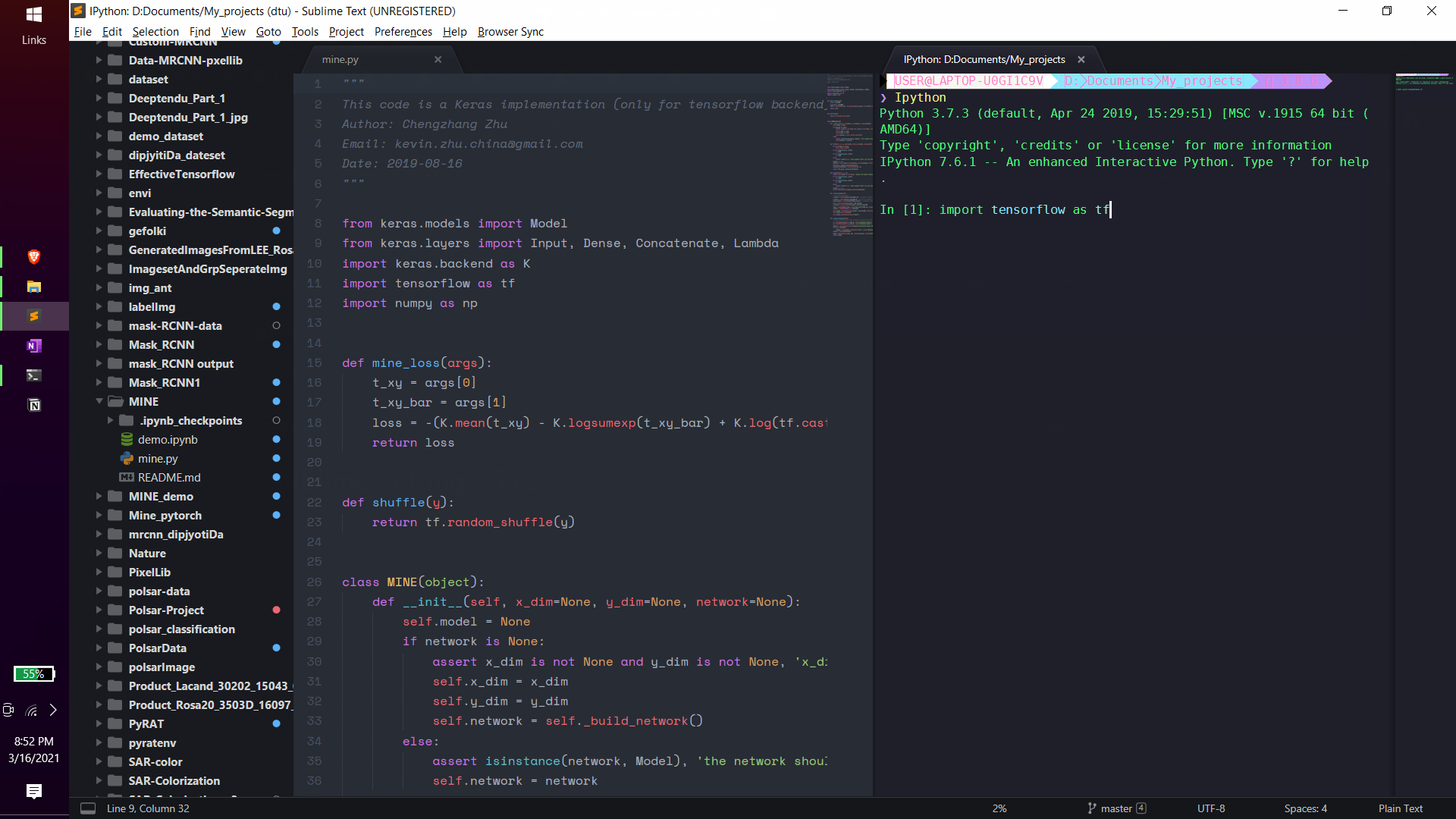Click the class MINE definition line
1456x819 pixels.
(x=413, y=582)
